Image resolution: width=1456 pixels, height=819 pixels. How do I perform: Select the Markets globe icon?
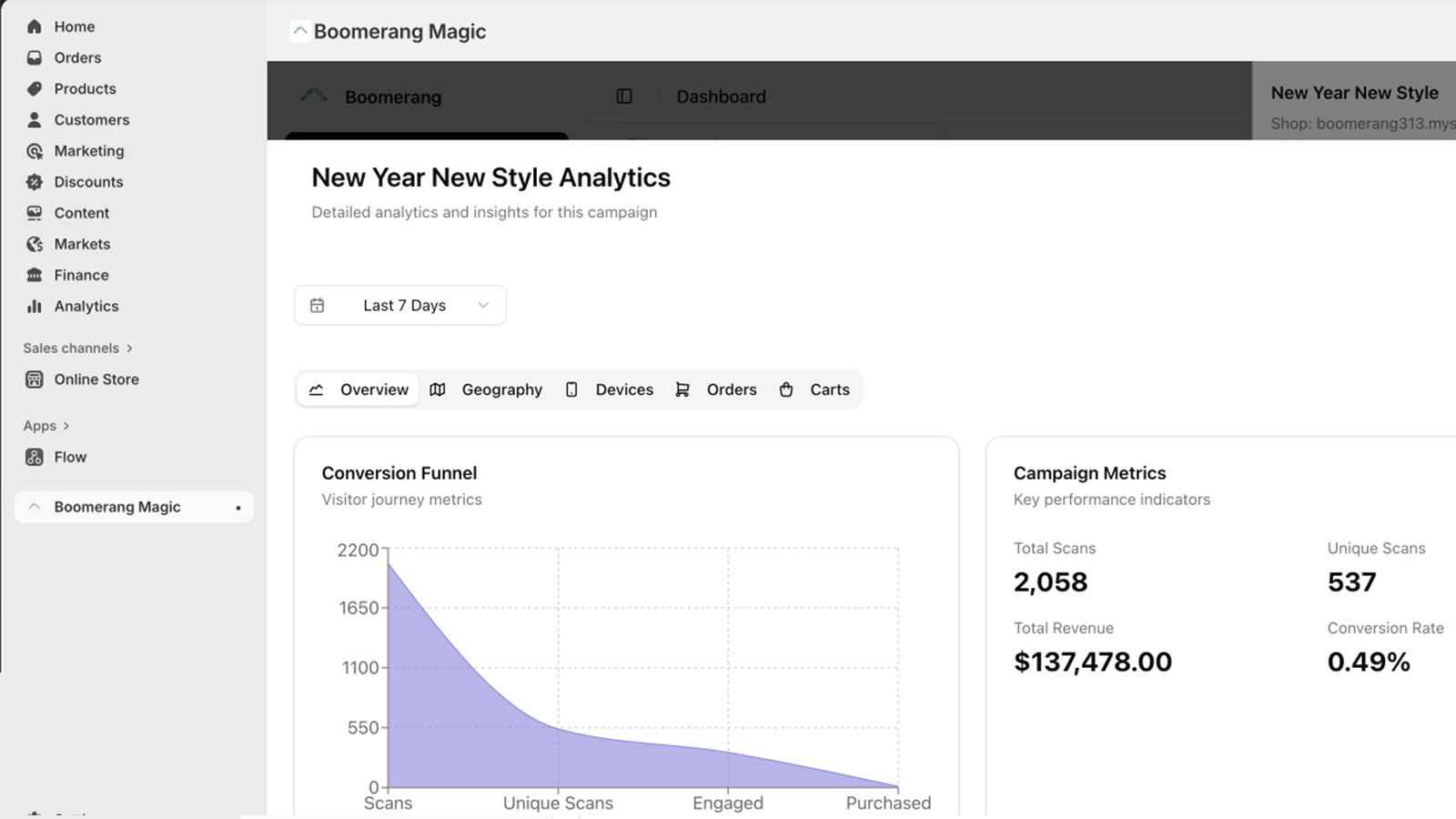click(x=34, y=243)
